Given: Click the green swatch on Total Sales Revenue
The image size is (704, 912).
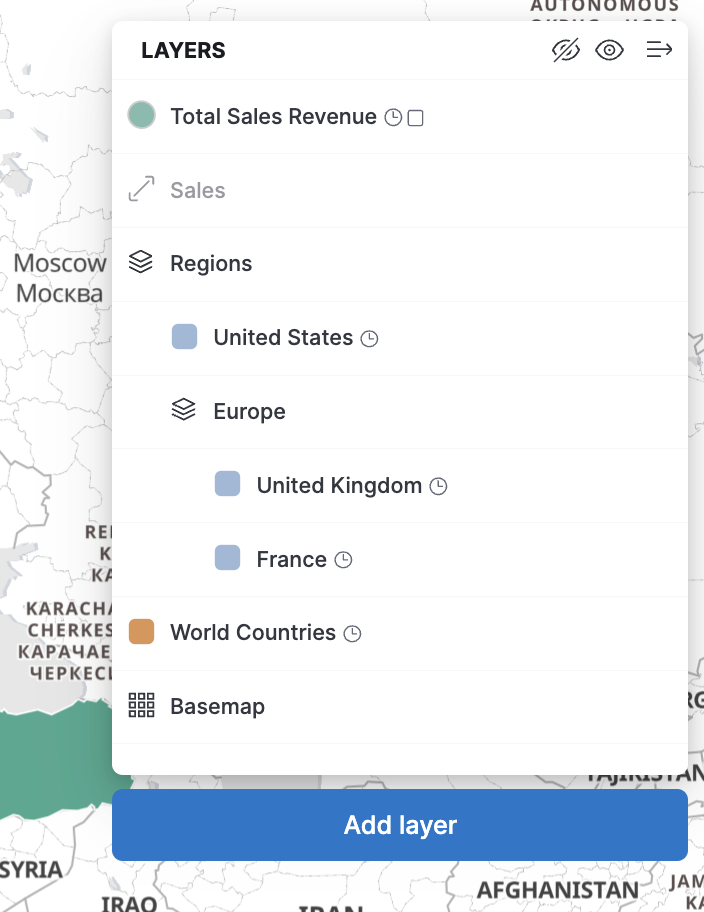Looking at the screenshot, I should (x=142, y=116).
